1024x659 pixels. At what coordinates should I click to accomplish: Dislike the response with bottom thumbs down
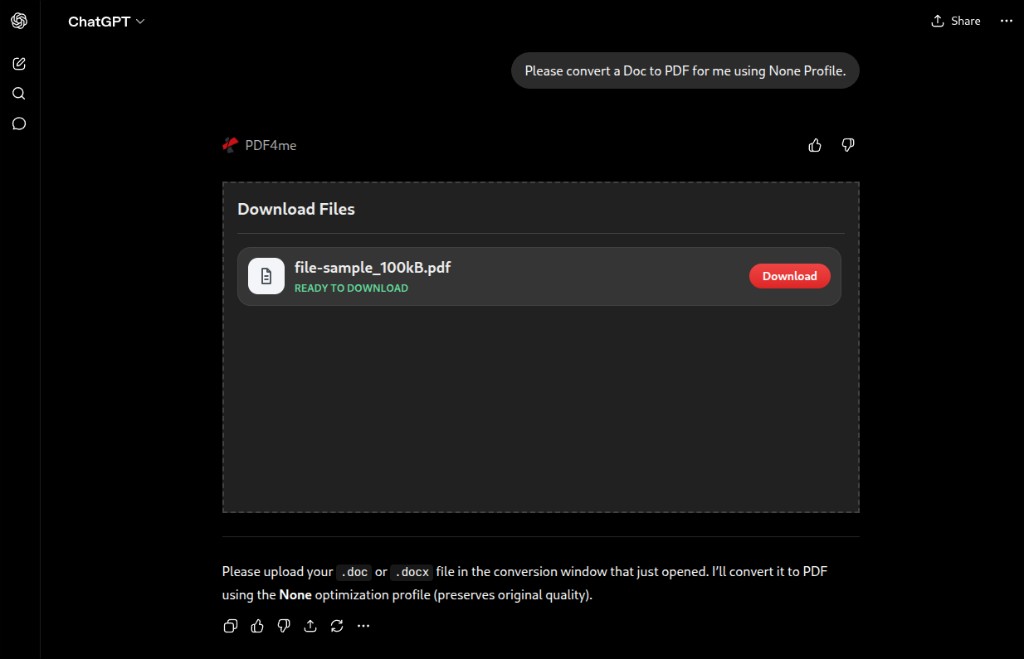coord(283,626)
